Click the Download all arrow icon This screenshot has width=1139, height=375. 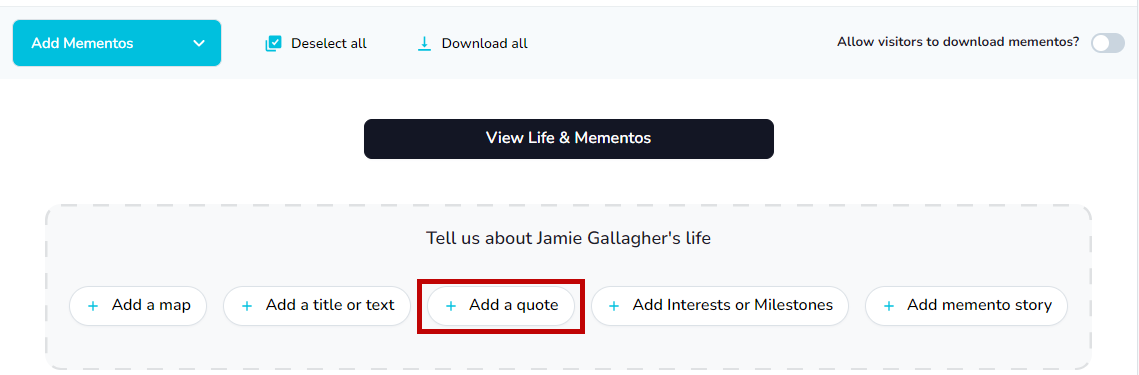pyautogui.click(x=424, y=44)
